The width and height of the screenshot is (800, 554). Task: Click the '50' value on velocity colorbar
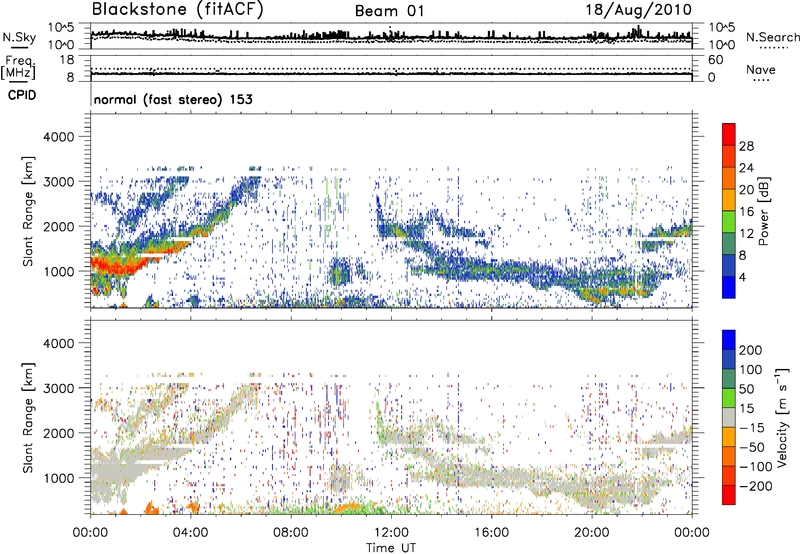[x=746, y=389]
